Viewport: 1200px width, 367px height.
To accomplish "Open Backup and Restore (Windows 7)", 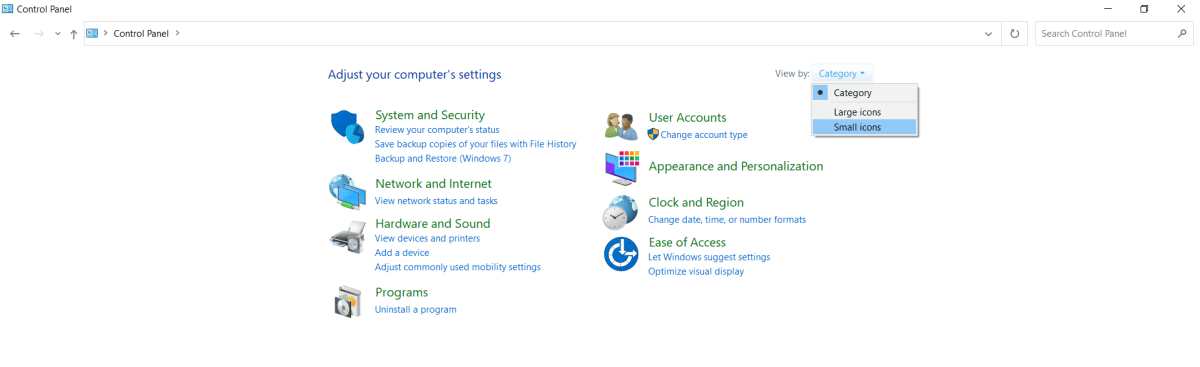I will coord(443,158).
